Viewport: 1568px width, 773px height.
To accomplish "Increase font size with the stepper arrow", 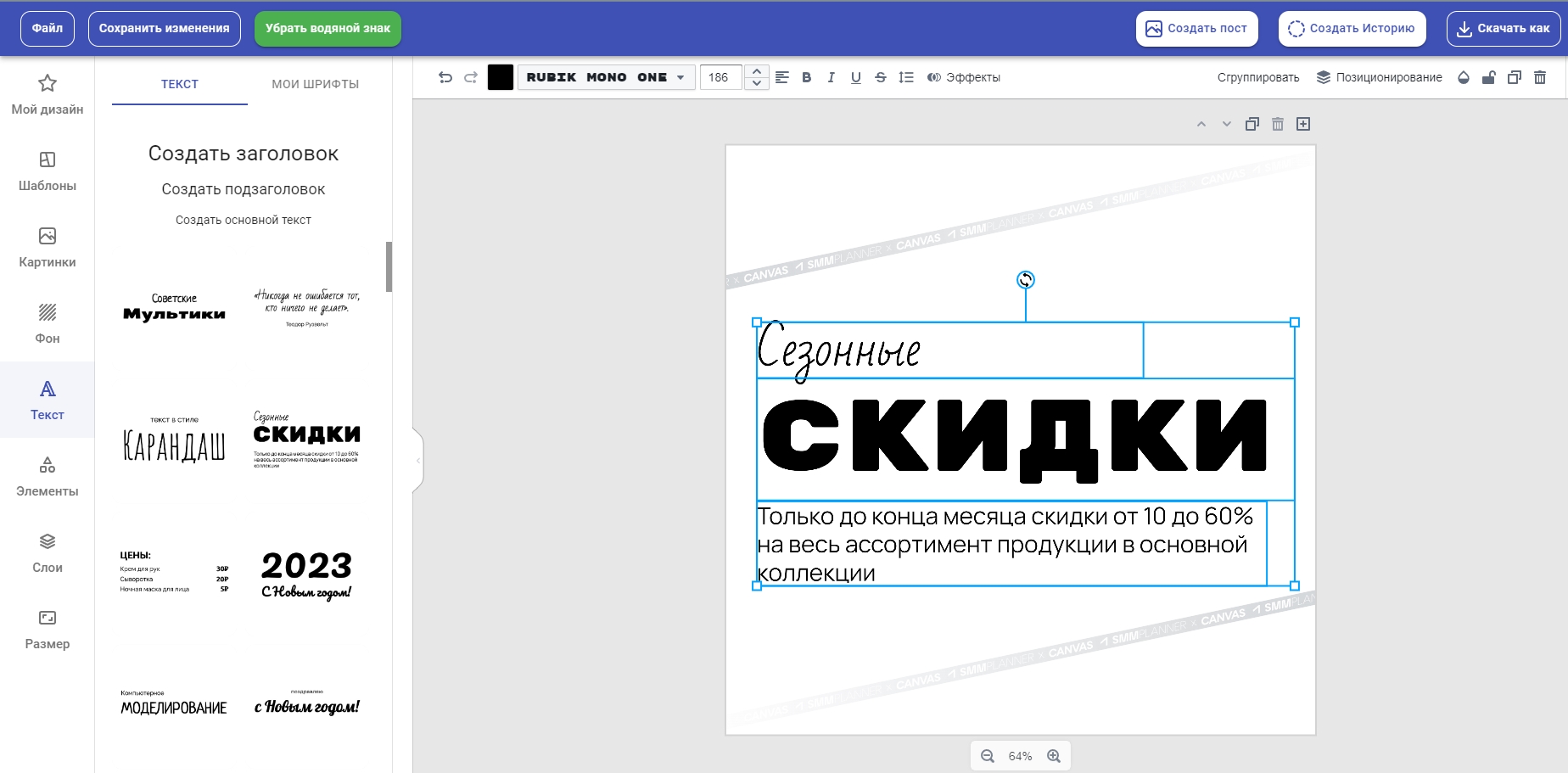I will click(x=756, y=71).
